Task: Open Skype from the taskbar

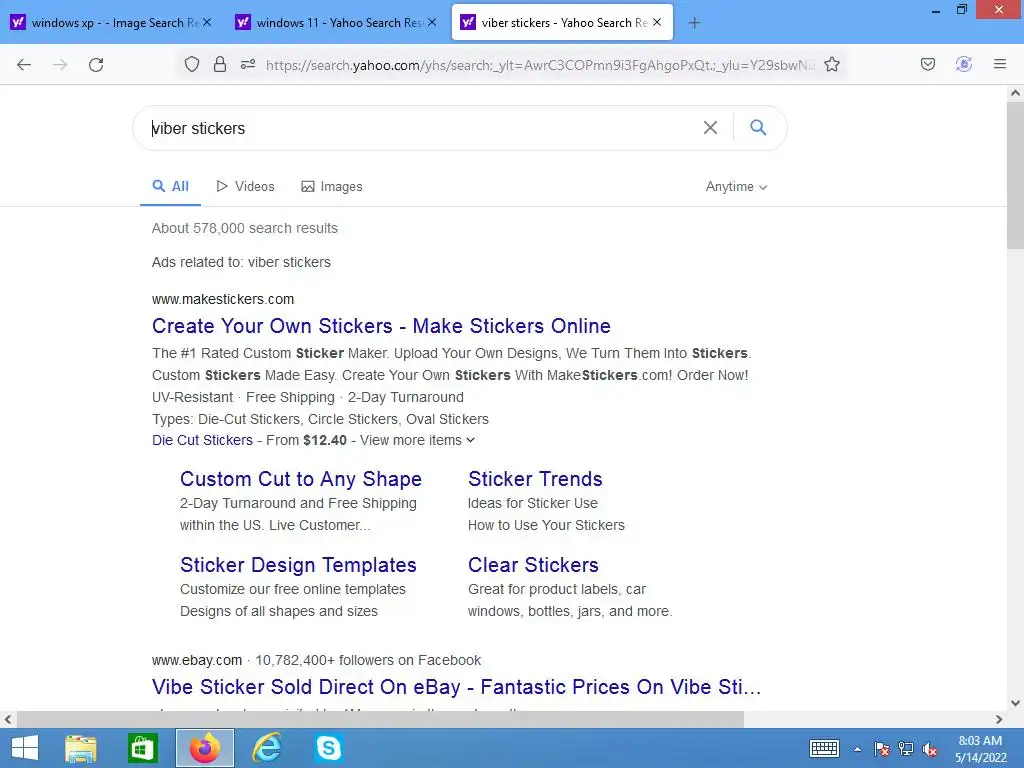Action: click(x=328, y=748)
